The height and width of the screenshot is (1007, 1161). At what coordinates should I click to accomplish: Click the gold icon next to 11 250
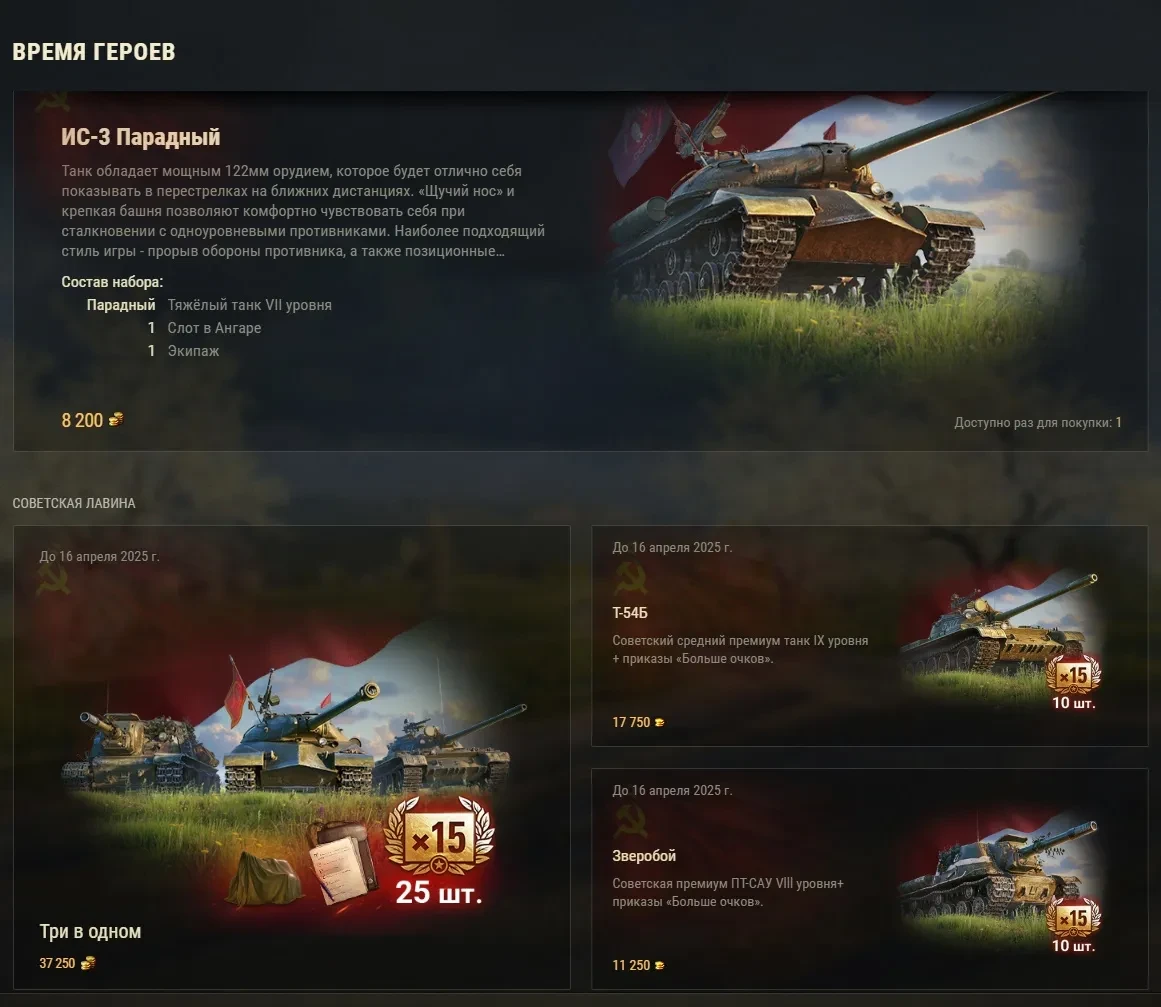tap(660, 966)
